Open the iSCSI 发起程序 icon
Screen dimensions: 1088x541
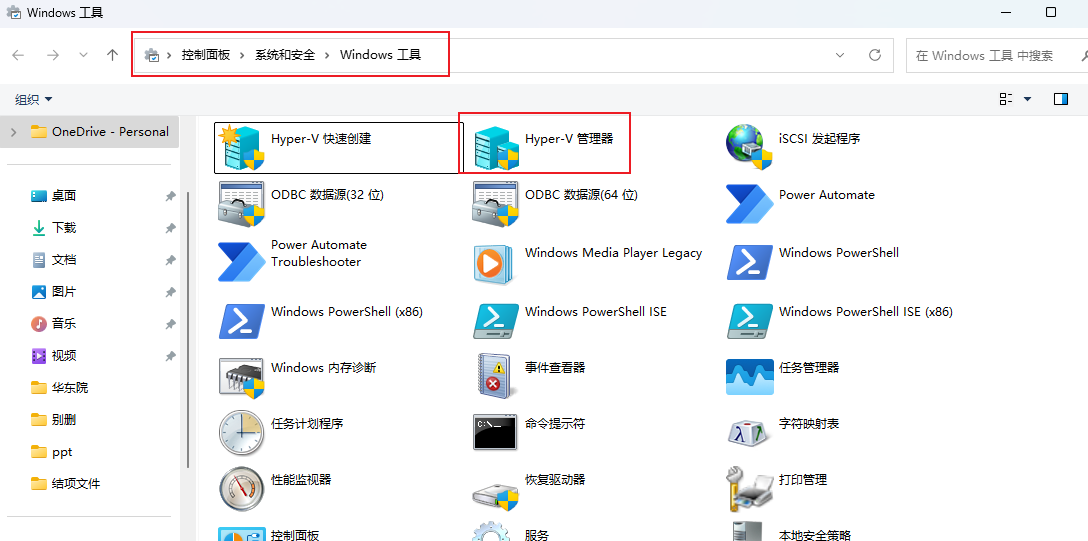tap(749, 148)
